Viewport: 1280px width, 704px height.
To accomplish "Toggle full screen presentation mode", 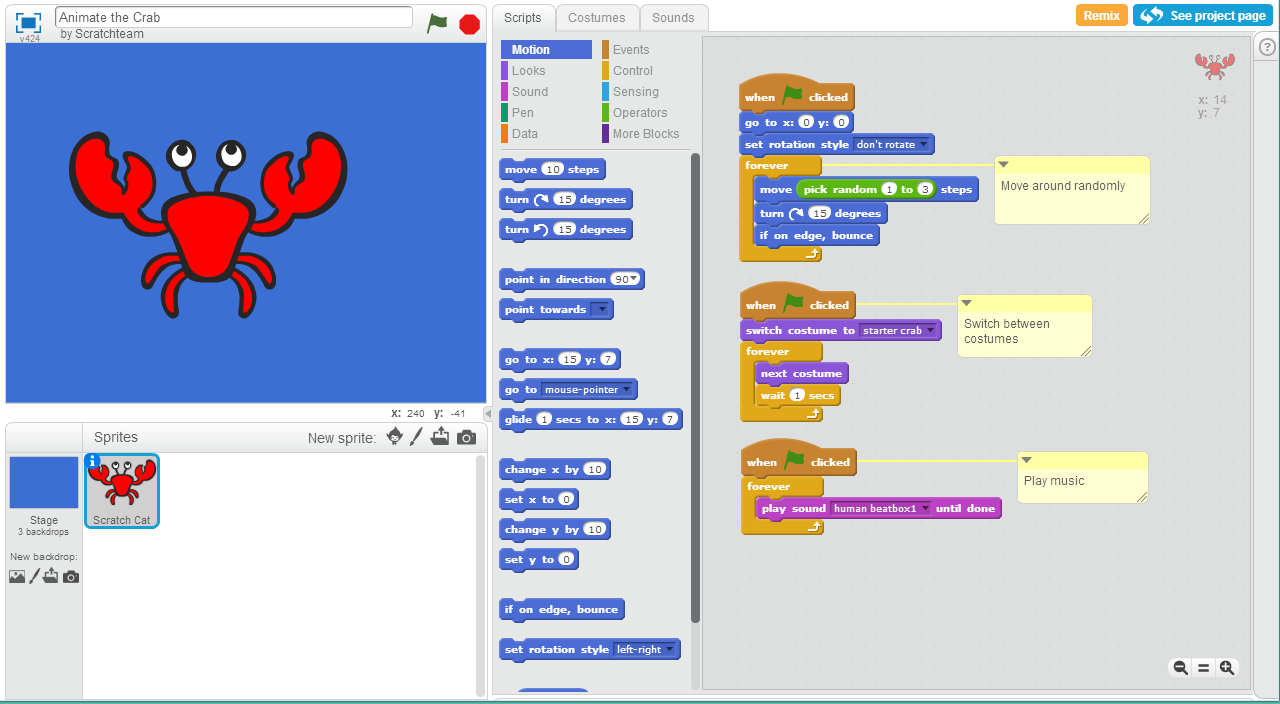I will [x=29, y=23].
